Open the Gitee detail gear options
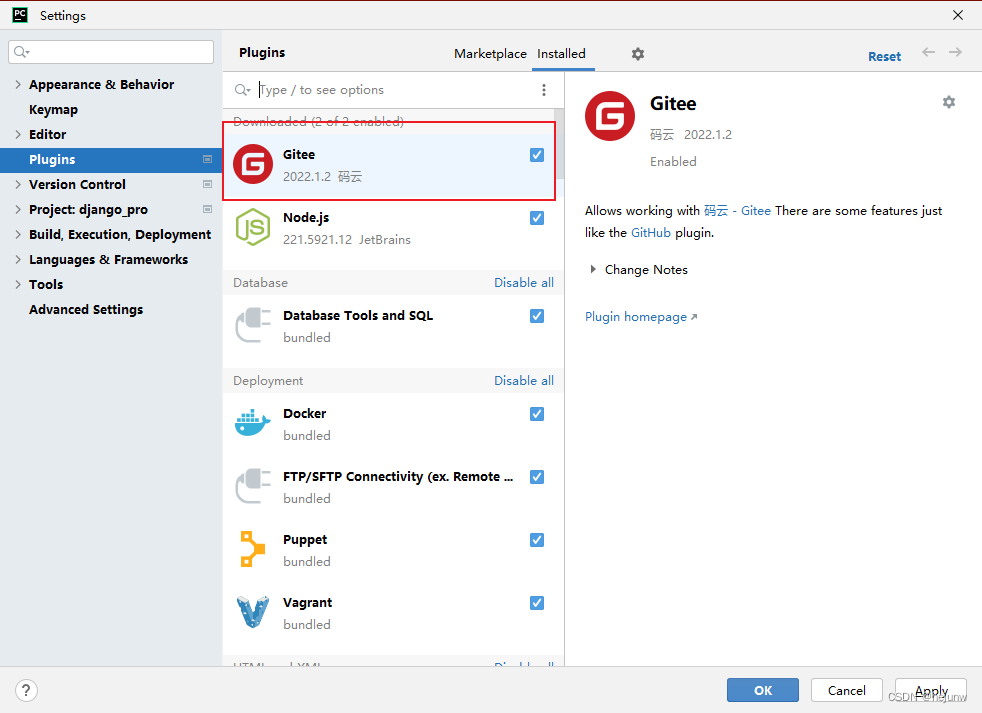Image resolution: width=982 pixels, height=713 pixels. [x=949, y=102]
